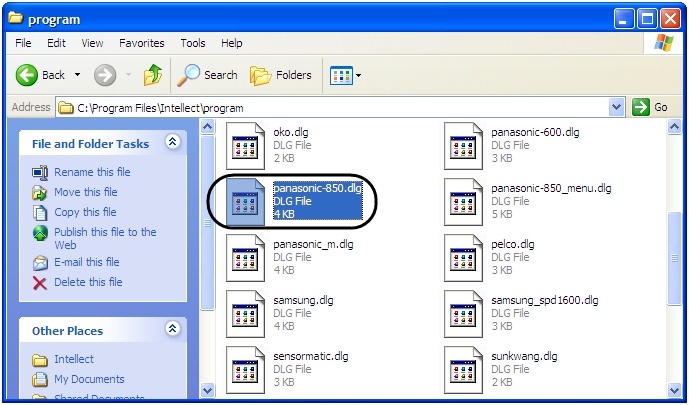
Task: Click task pane scrollbar down arrow
Action: [x=207, y=390]
